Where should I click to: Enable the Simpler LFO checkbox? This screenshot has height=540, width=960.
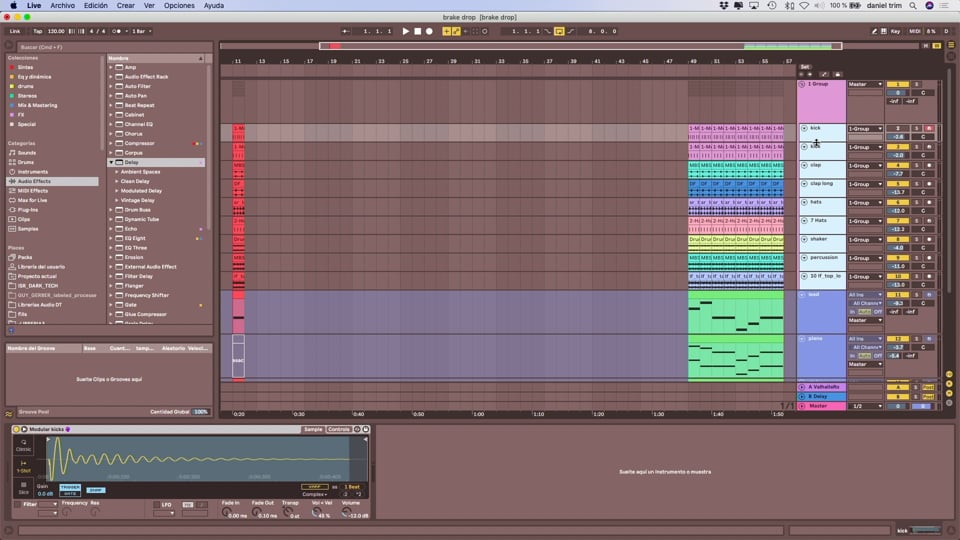[156, 504]
